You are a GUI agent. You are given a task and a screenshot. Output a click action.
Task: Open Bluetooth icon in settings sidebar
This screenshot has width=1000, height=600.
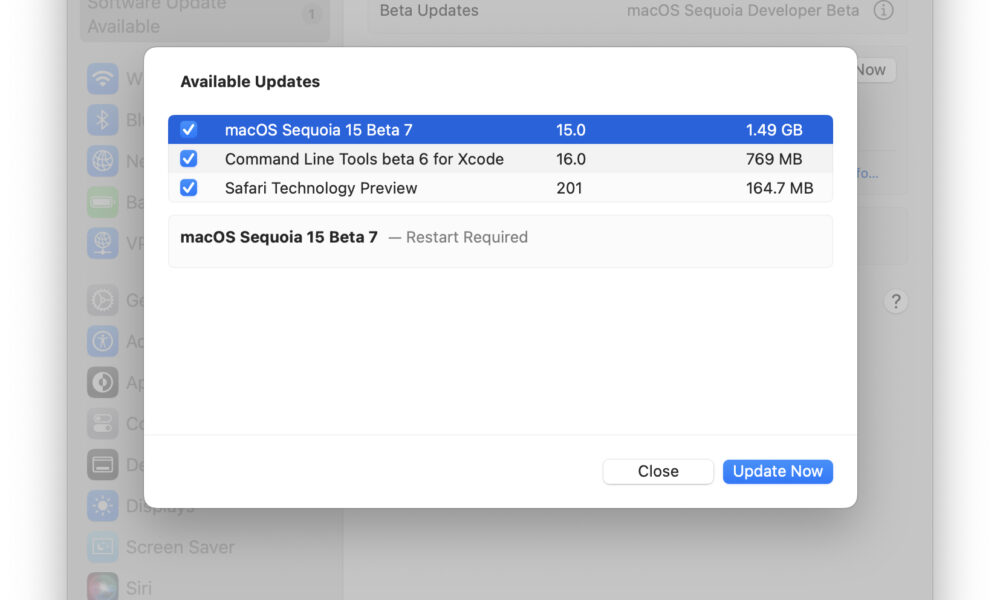(103, 120)
